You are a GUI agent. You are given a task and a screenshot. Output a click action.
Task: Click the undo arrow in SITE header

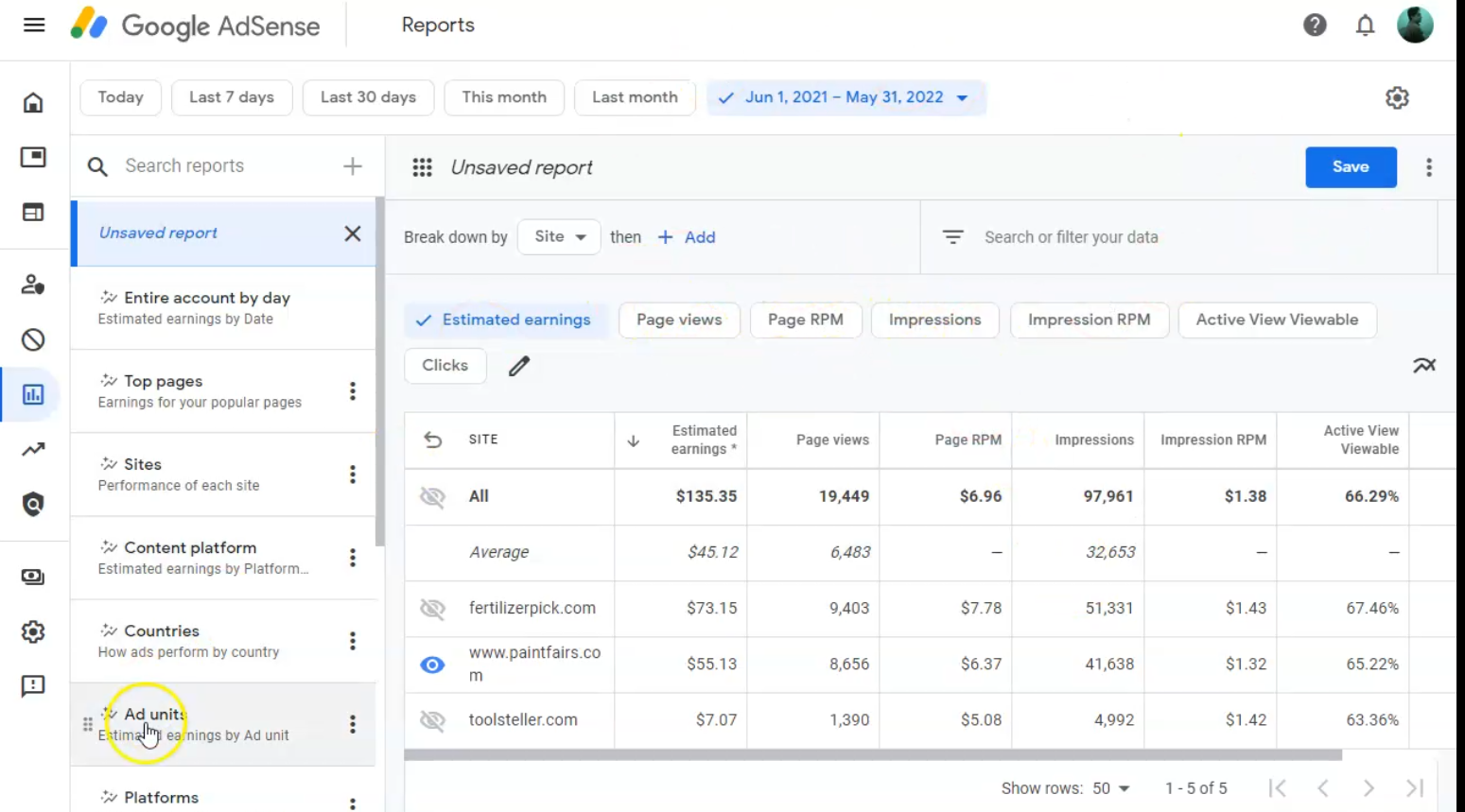(433, 440)
